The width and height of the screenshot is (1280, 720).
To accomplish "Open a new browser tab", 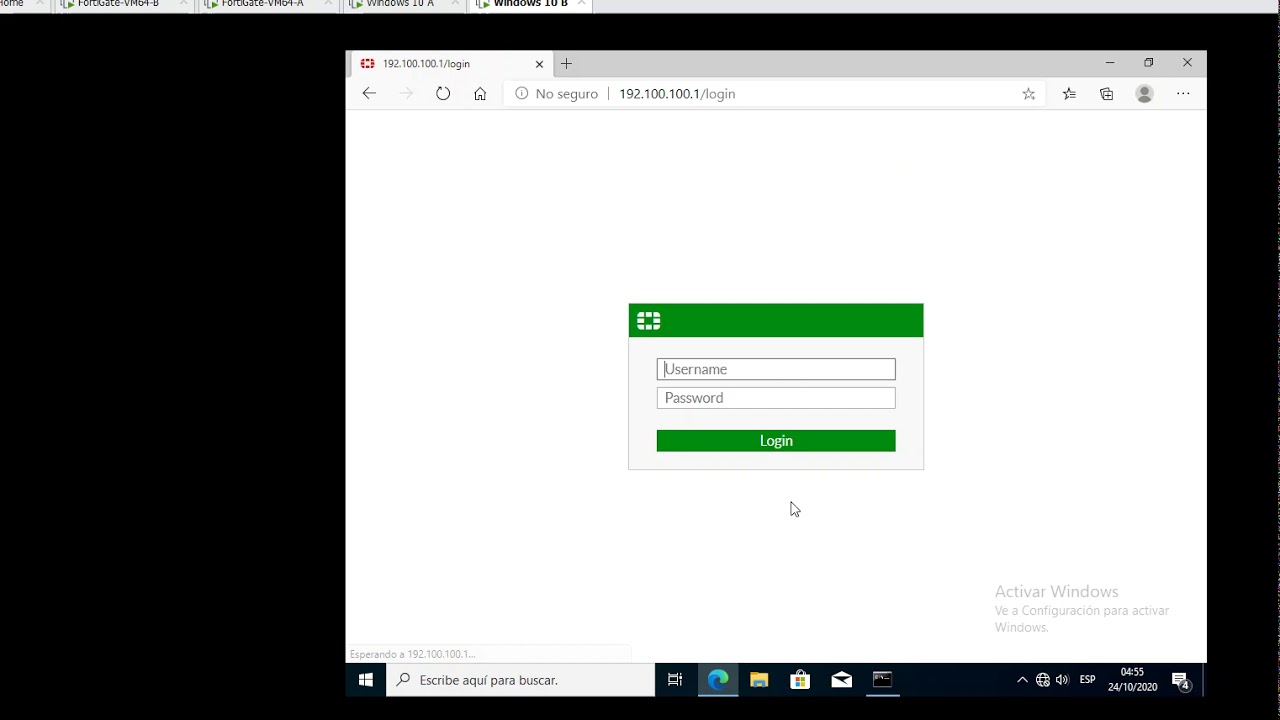I will [566, 63].
